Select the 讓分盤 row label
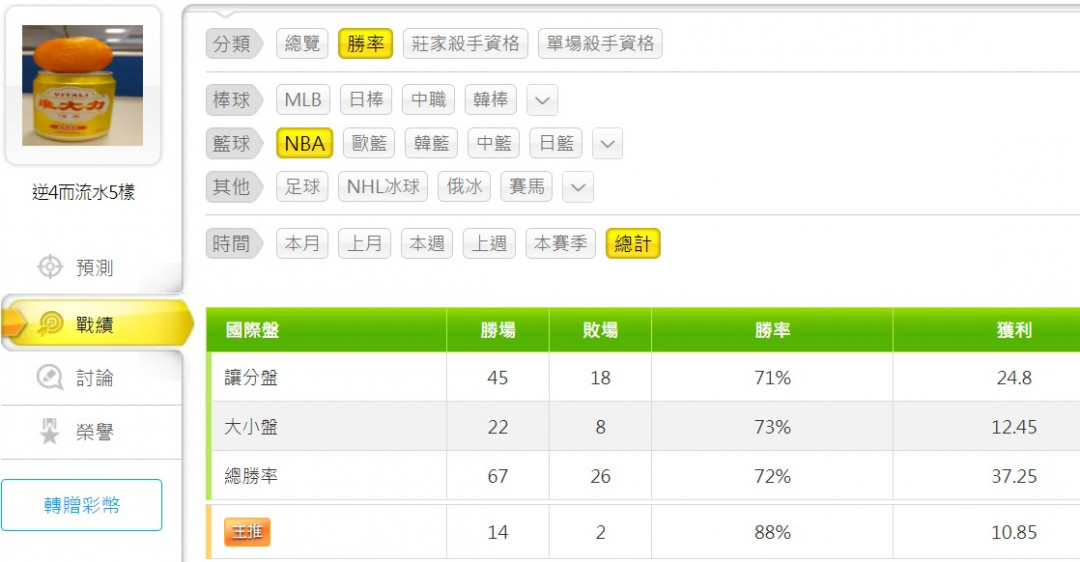Viewport: 1080px width, 562px height. [251, 377]
